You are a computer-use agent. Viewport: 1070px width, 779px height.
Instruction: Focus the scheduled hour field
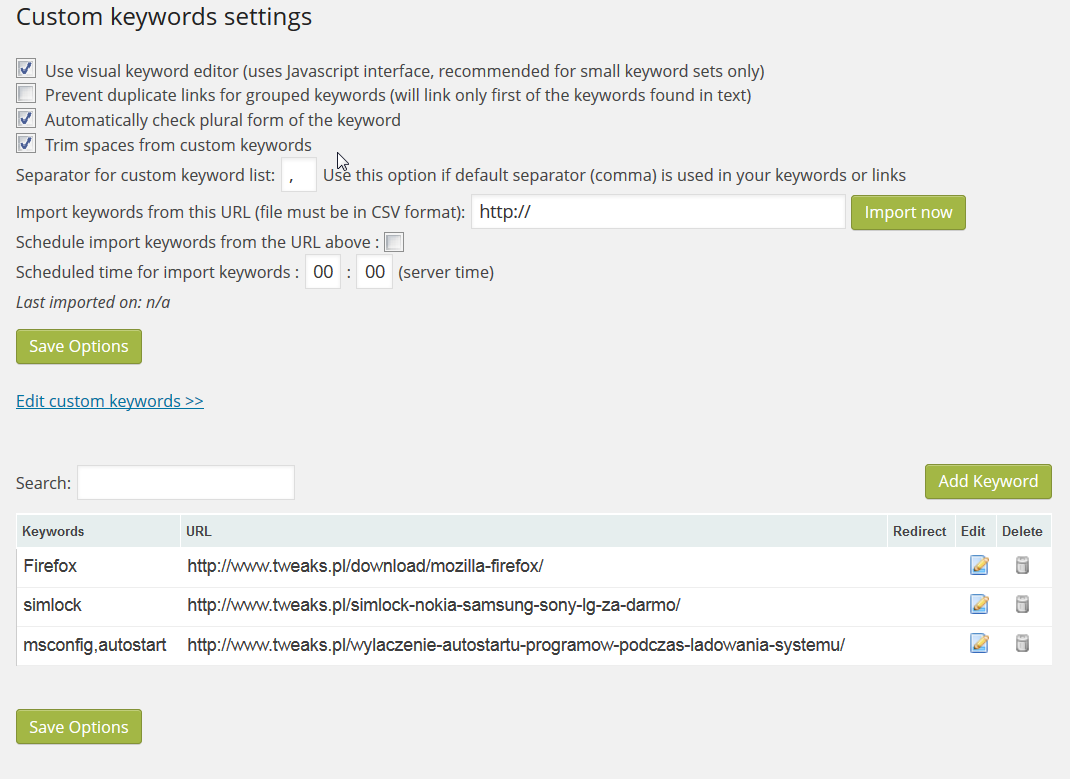[323, 272]
